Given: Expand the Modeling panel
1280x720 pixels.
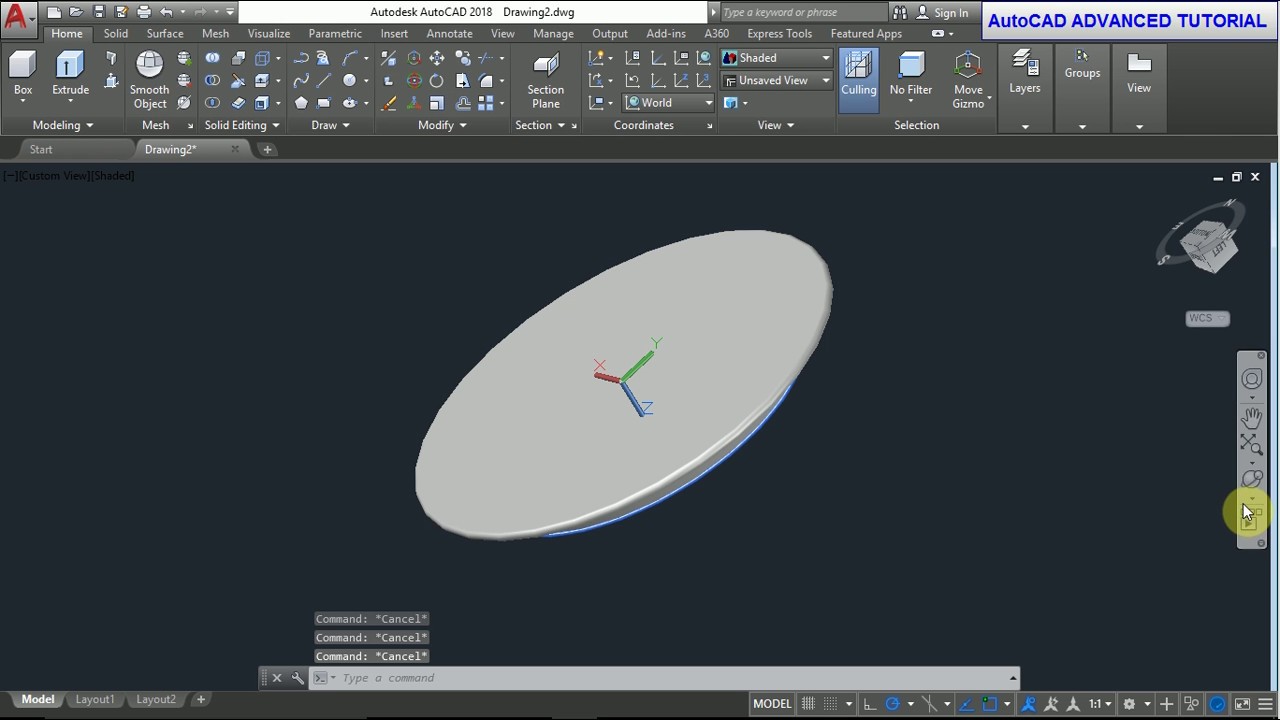Looking at the screenshot, I should pyautogui.click(x=62, y=125).
